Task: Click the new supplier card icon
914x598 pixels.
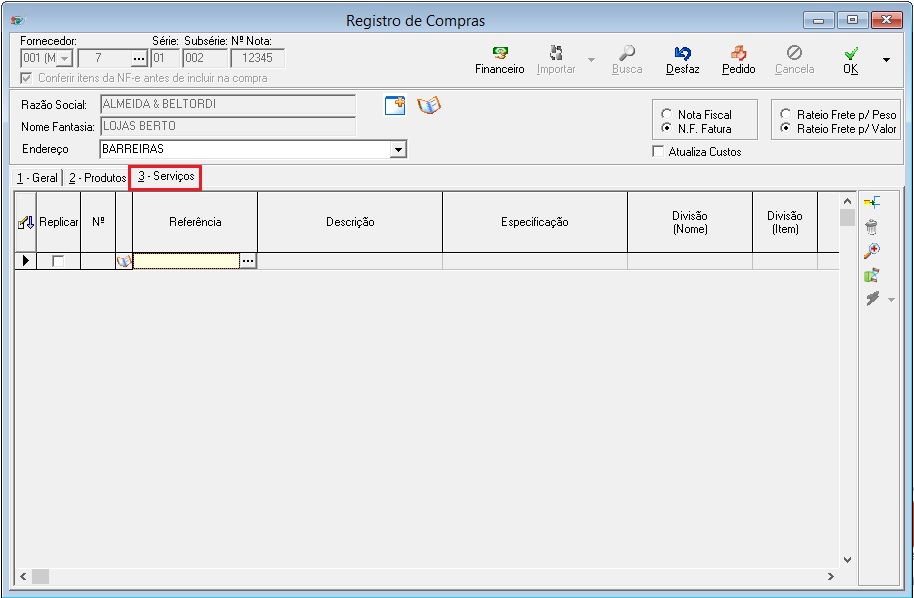Action: coord(395,105)
